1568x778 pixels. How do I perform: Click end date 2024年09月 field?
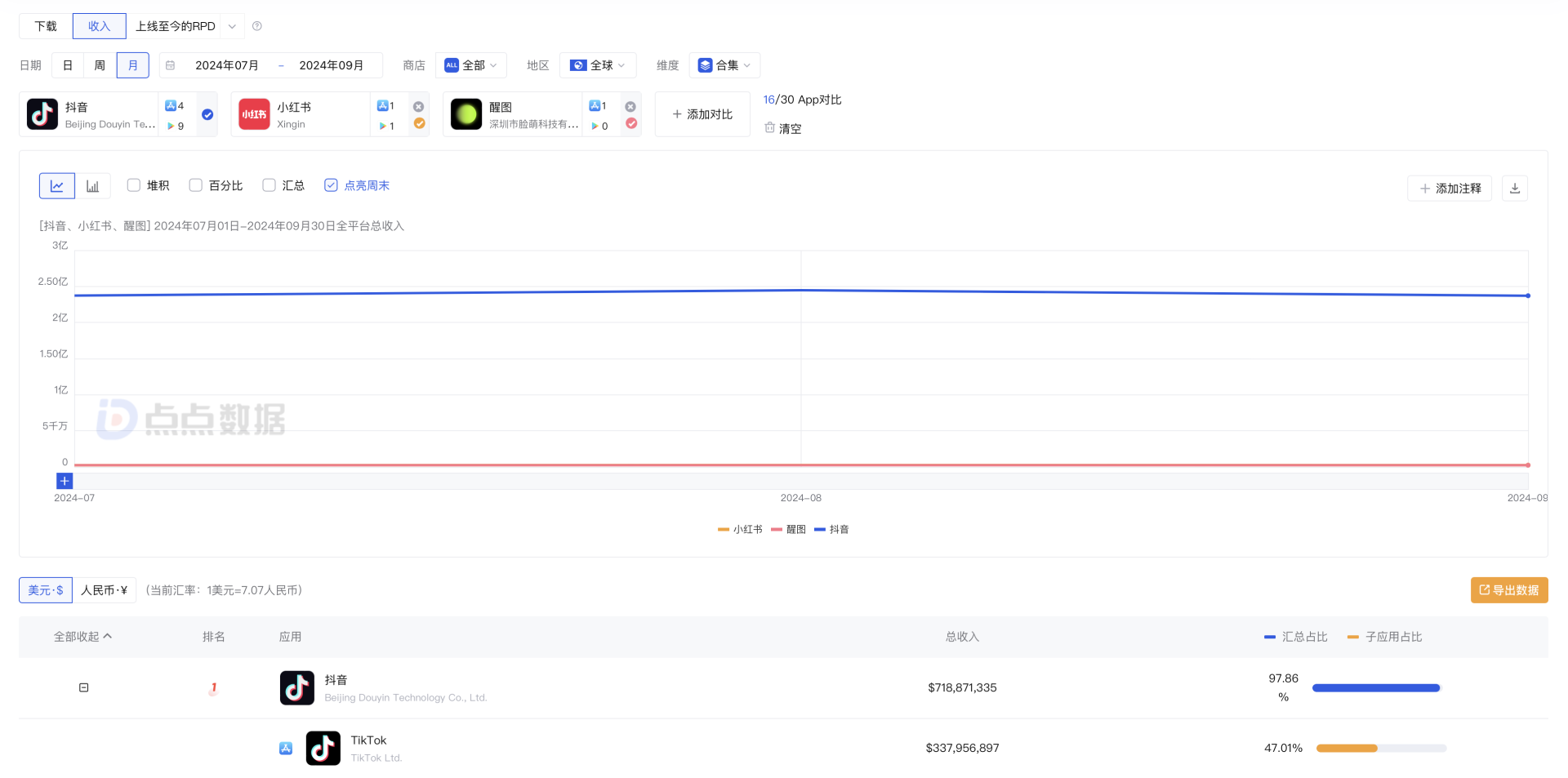pyautogui.click(x=331, y=65)
